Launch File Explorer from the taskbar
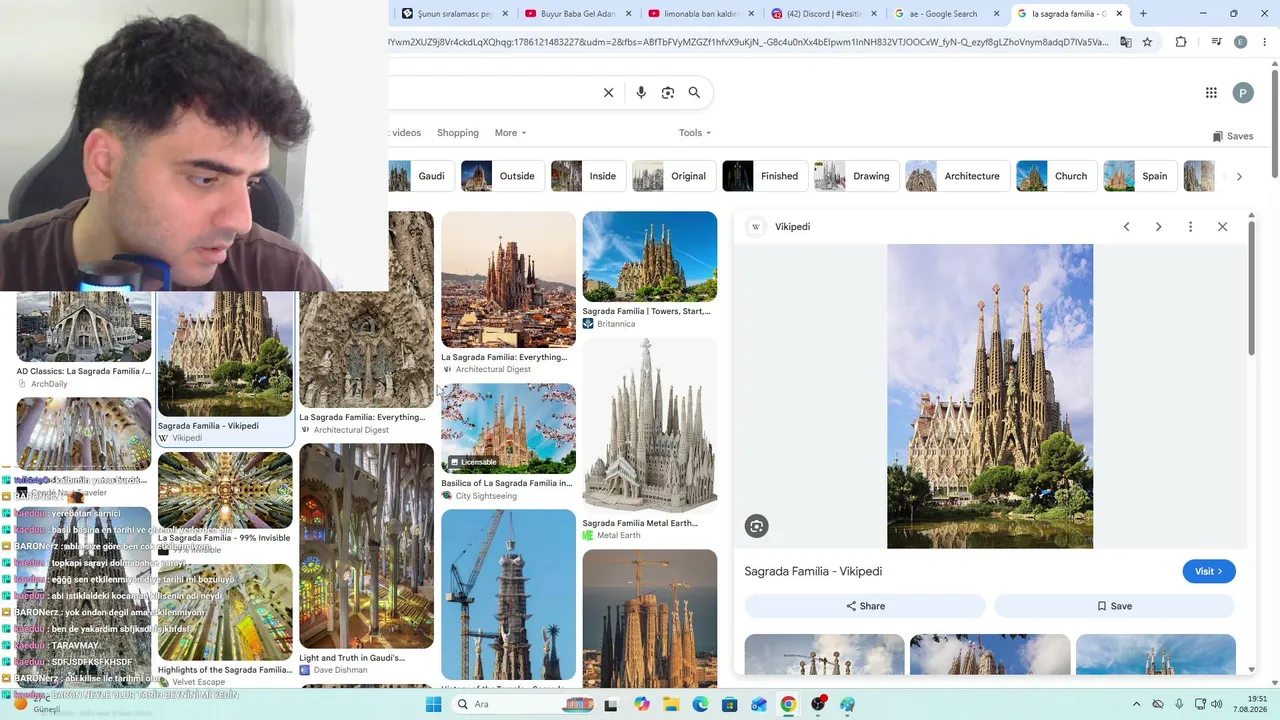This screenshot has width=1280, height=720. [671, 704]
